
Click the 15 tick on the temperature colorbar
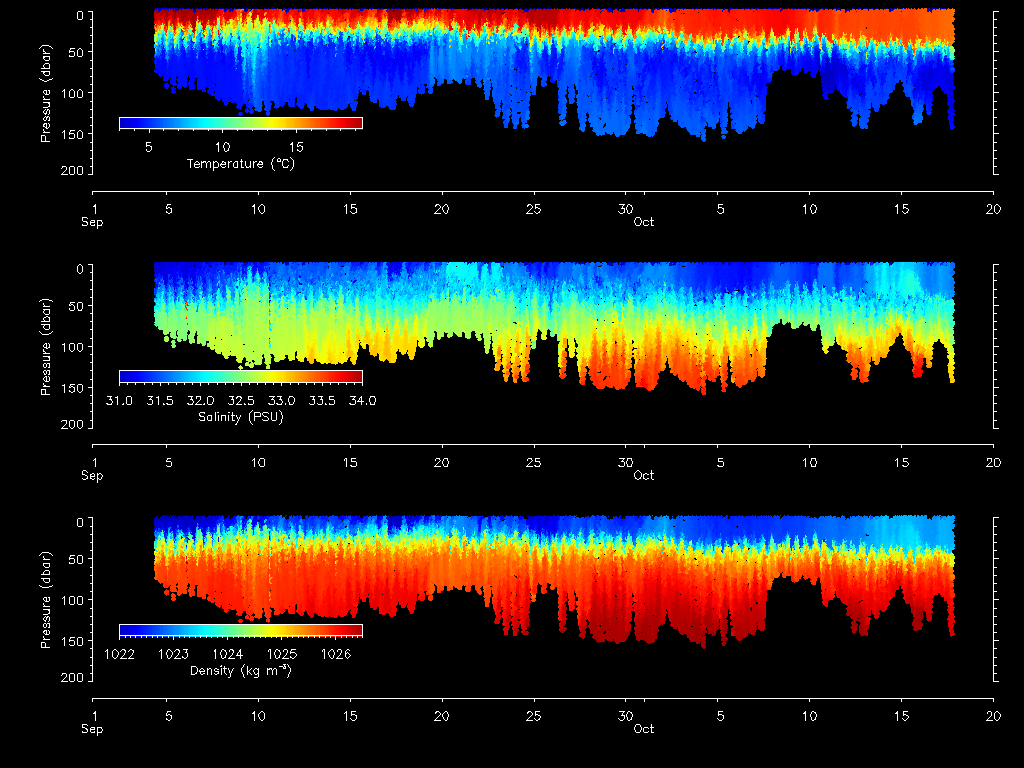296,147
